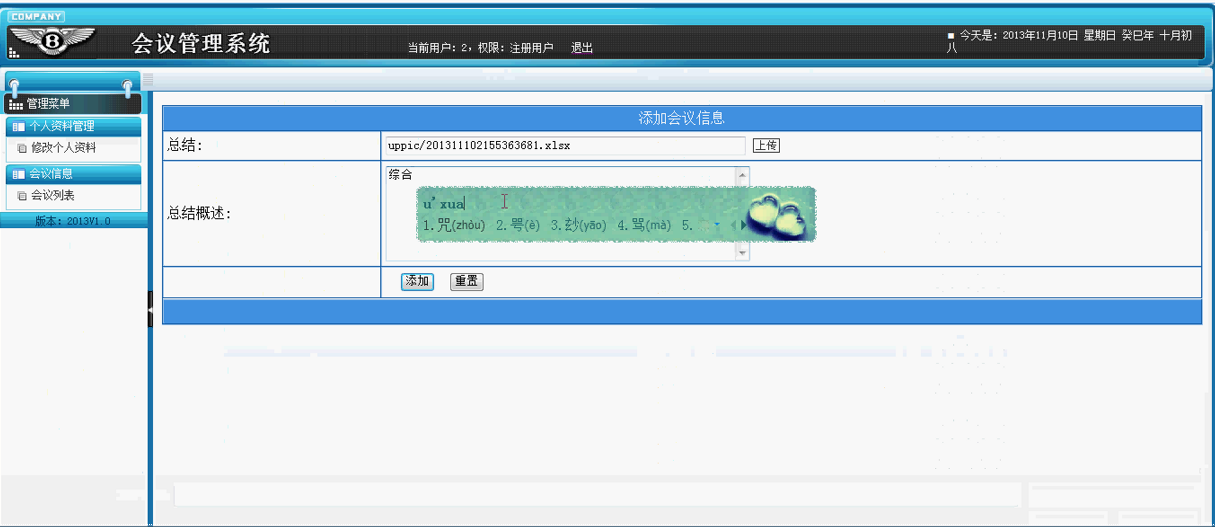Click the textarea scrollbar down arrow
Screen dimensions: 1215x527
tap(742, 254)
